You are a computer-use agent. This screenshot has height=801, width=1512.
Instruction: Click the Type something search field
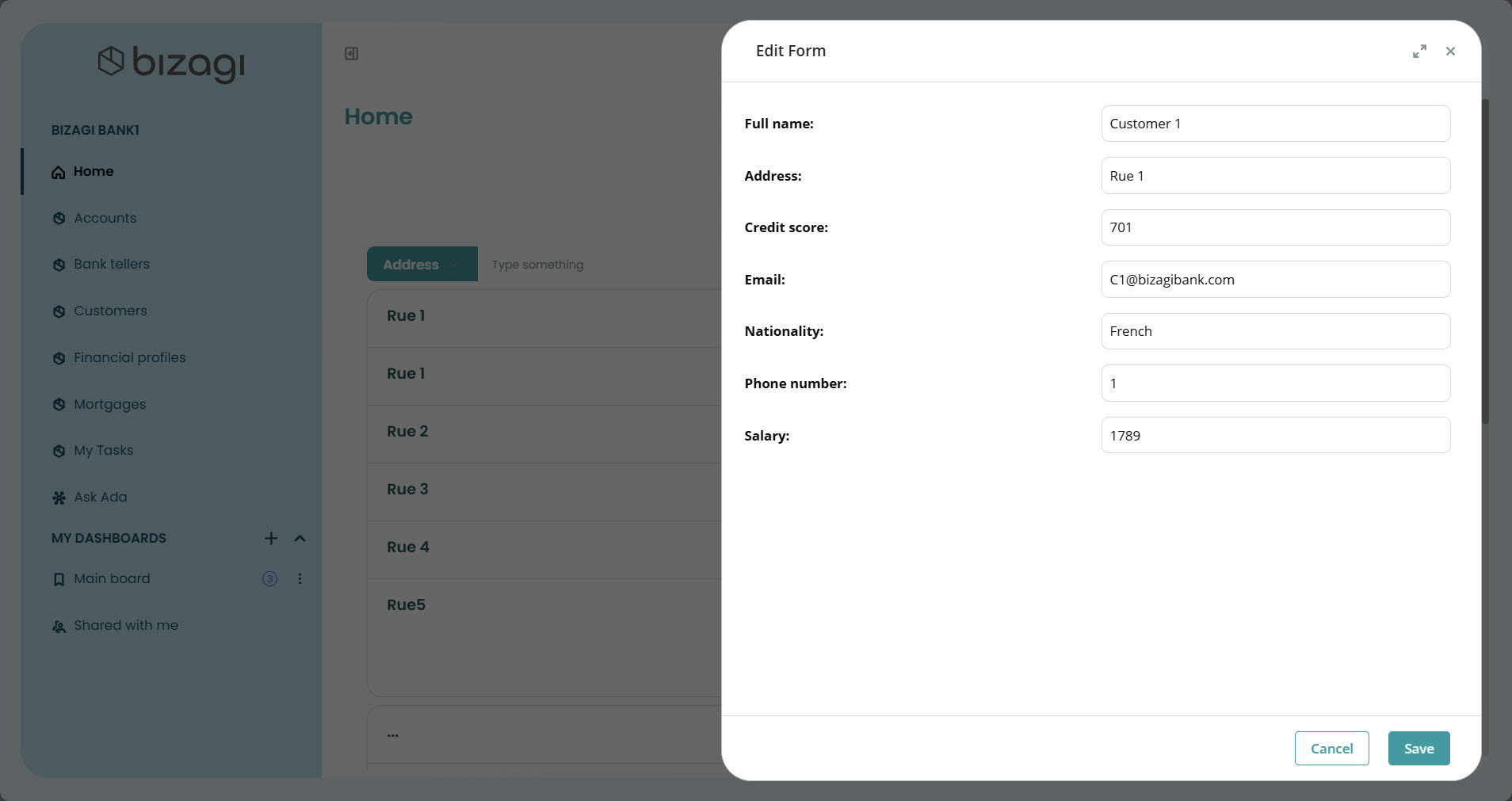pyautogui.click(x=536, y=264)
